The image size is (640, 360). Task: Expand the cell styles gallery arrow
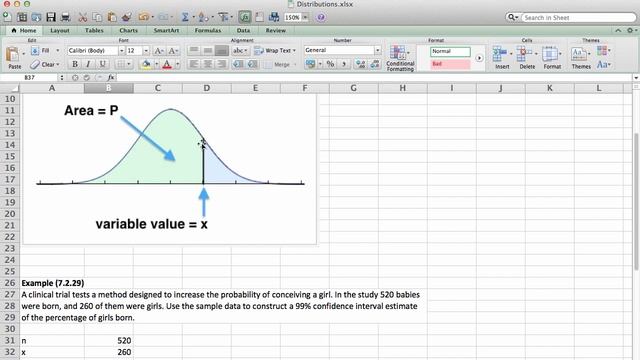point(479,58)
